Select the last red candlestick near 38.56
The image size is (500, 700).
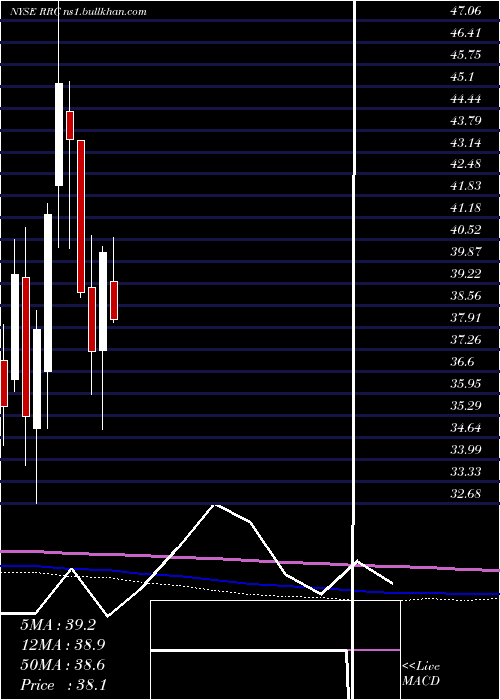(x=114, y=300)
